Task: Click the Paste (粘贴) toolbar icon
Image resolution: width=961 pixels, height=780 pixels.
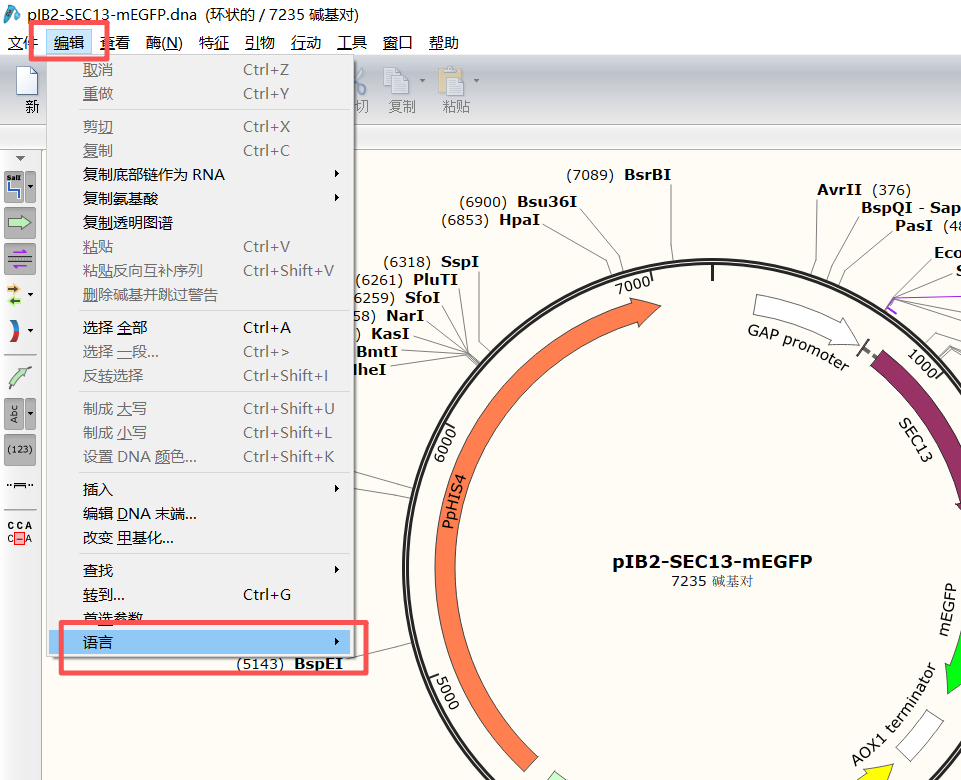Action: 451,81
